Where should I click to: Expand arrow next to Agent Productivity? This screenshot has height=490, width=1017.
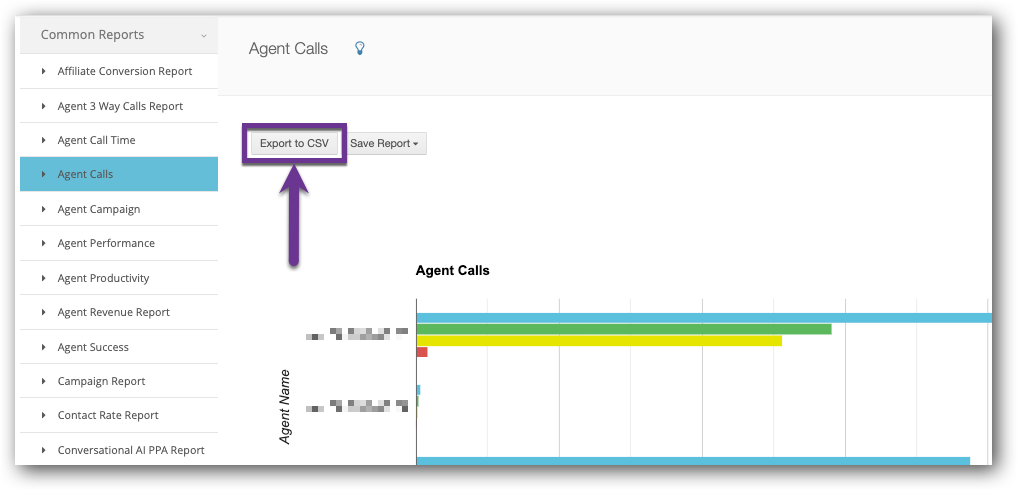click(x=43, y=278)
